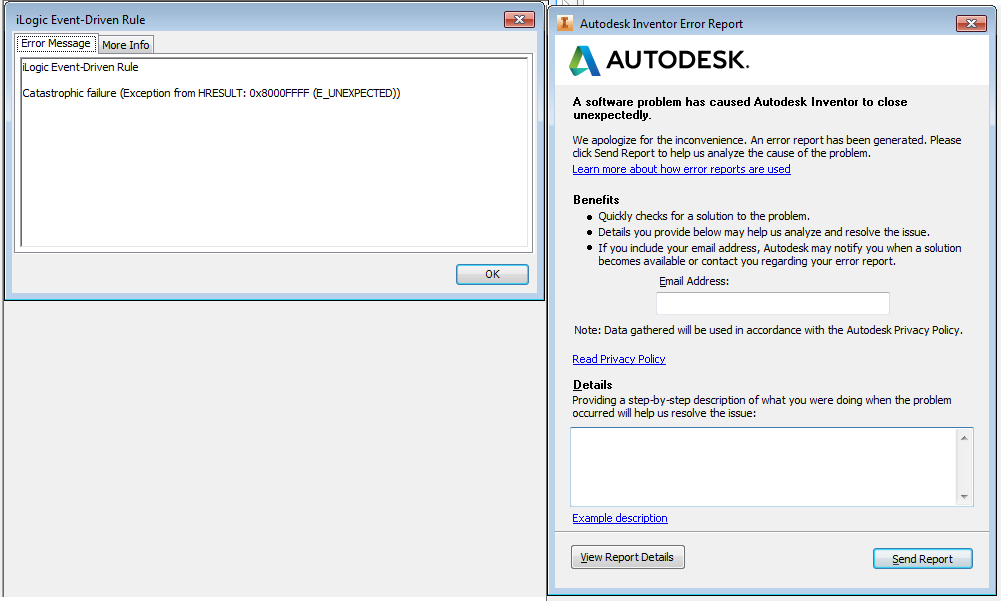The image size is (1001, 601).
Task: Open View Report Details
Action: 627,557
